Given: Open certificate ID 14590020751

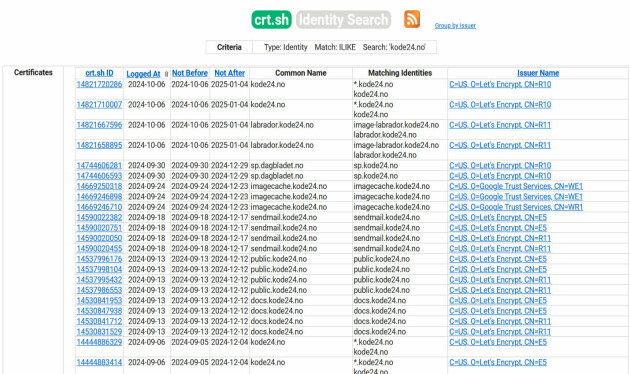Looking at the screenshot, I should [x=99, y=228].
